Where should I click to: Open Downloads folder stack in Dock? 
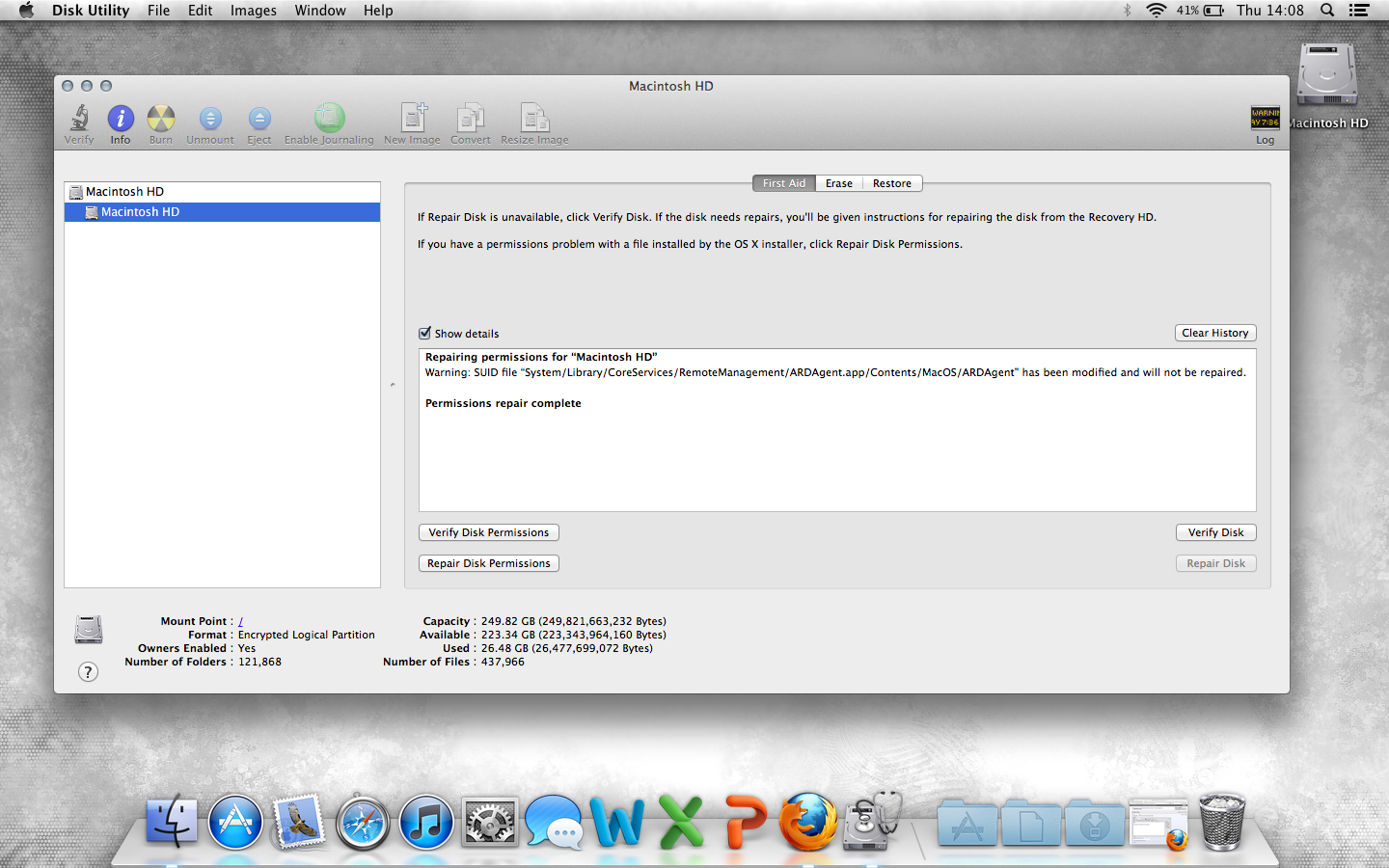click(x=1095, y=826)
